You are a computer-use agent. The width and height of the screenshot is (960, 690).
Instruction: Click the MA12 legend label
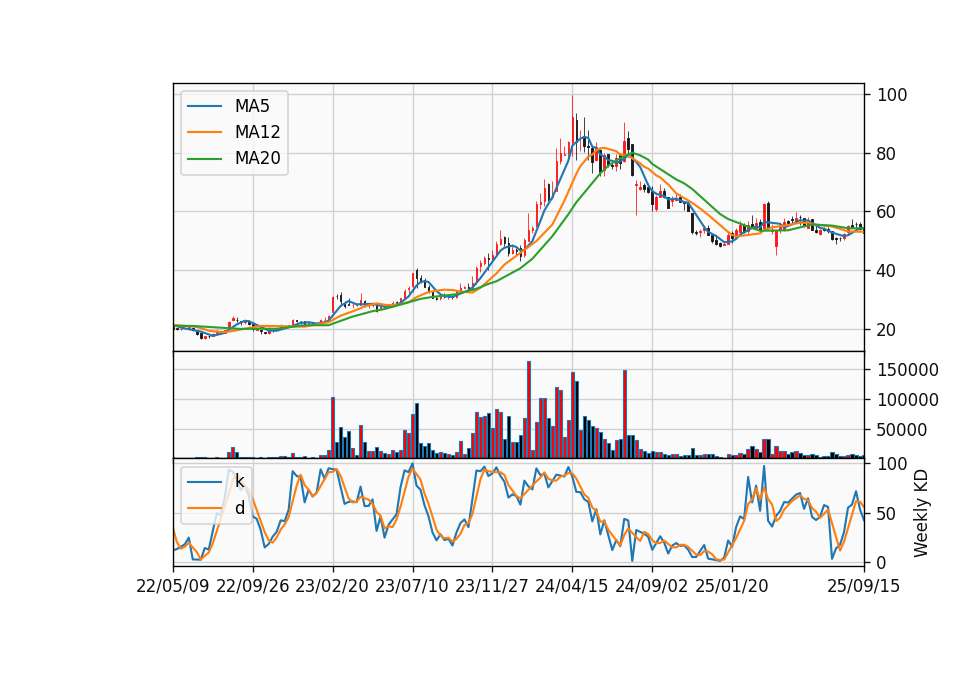coord(257,132)
